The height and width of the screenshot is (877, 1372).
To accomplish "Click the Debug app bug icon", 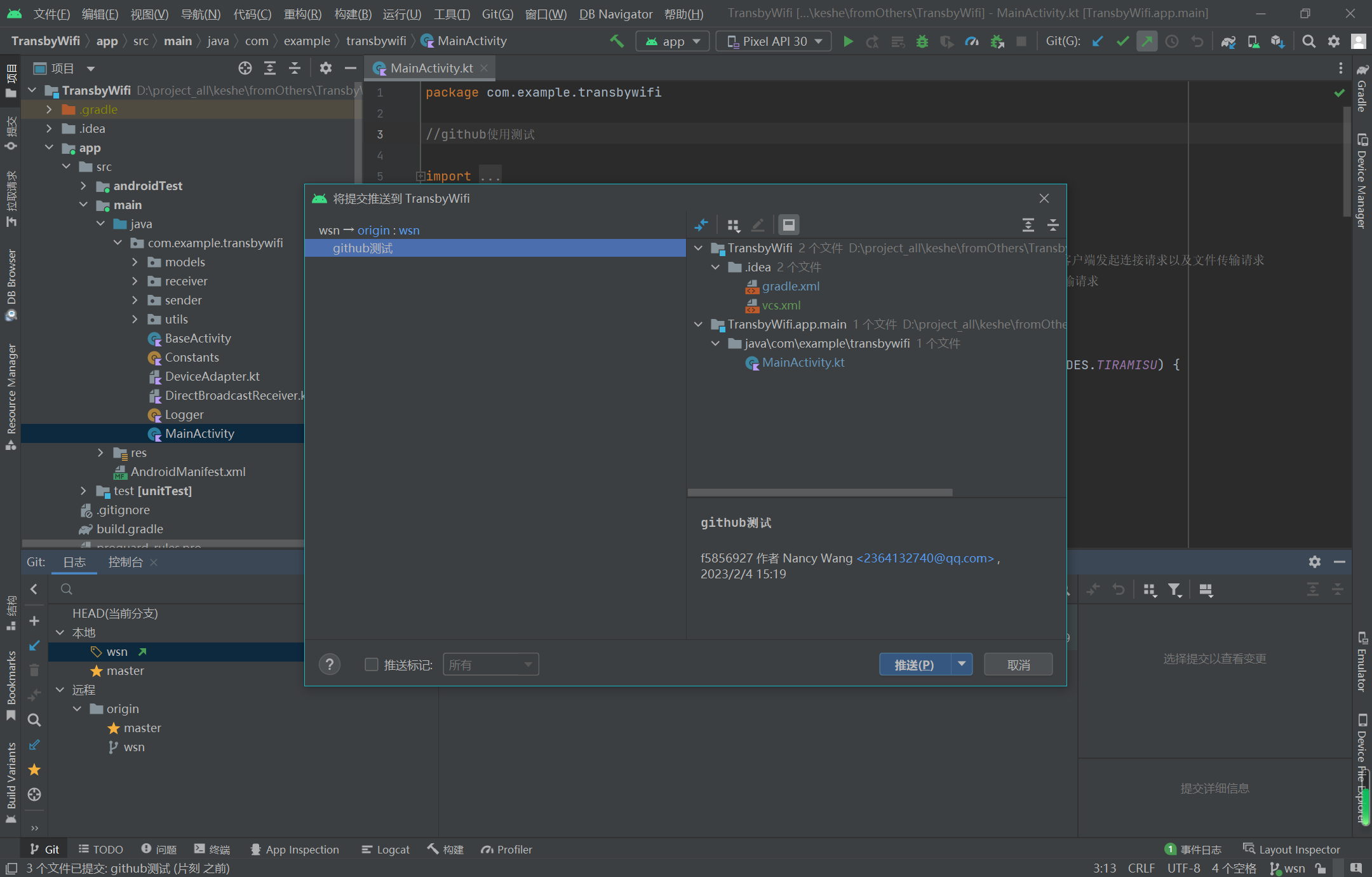I will (x=922, y=41).
